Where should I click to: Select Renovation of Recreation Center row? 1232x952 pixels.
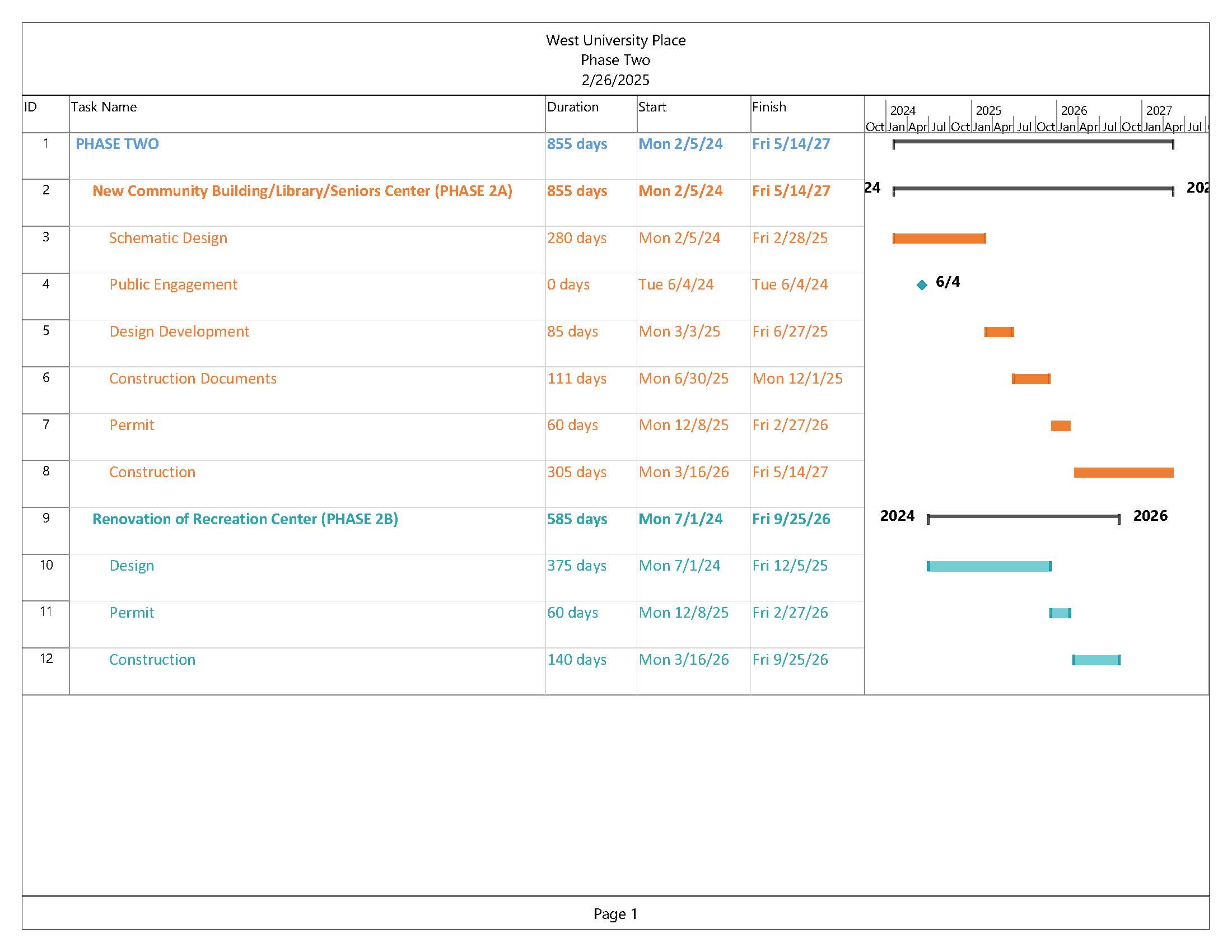click(245, 519)
